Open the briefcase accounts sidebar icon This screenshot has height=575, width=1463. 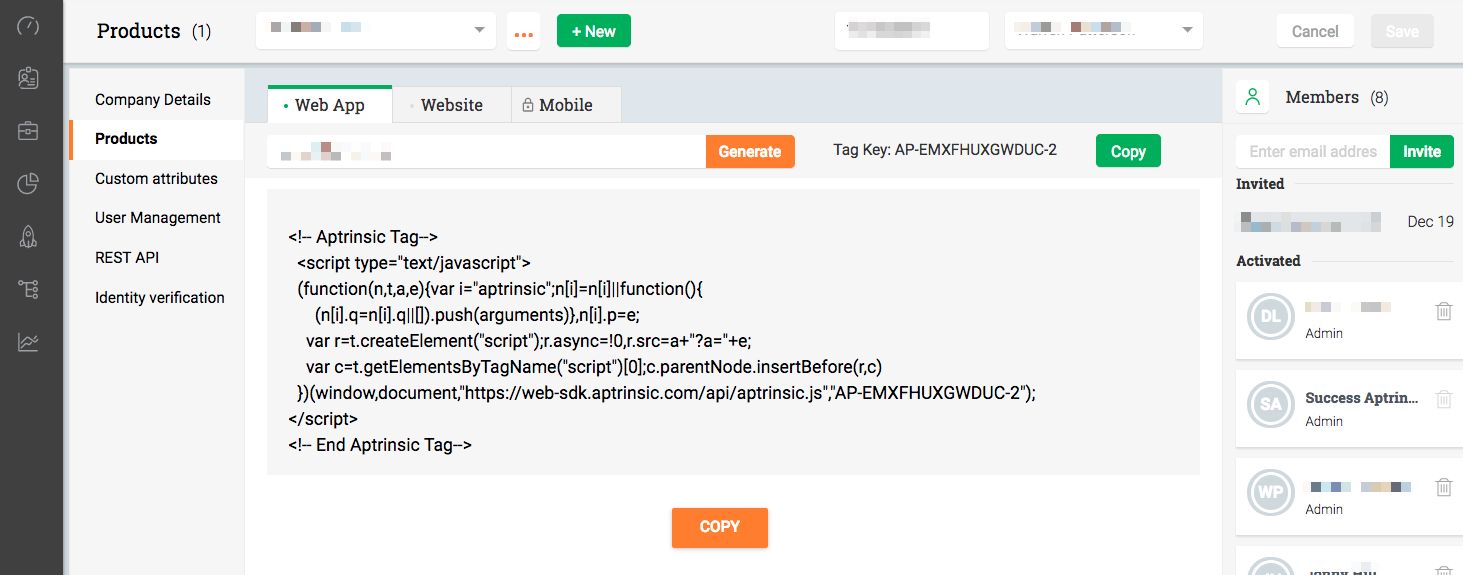click(28, 130)
